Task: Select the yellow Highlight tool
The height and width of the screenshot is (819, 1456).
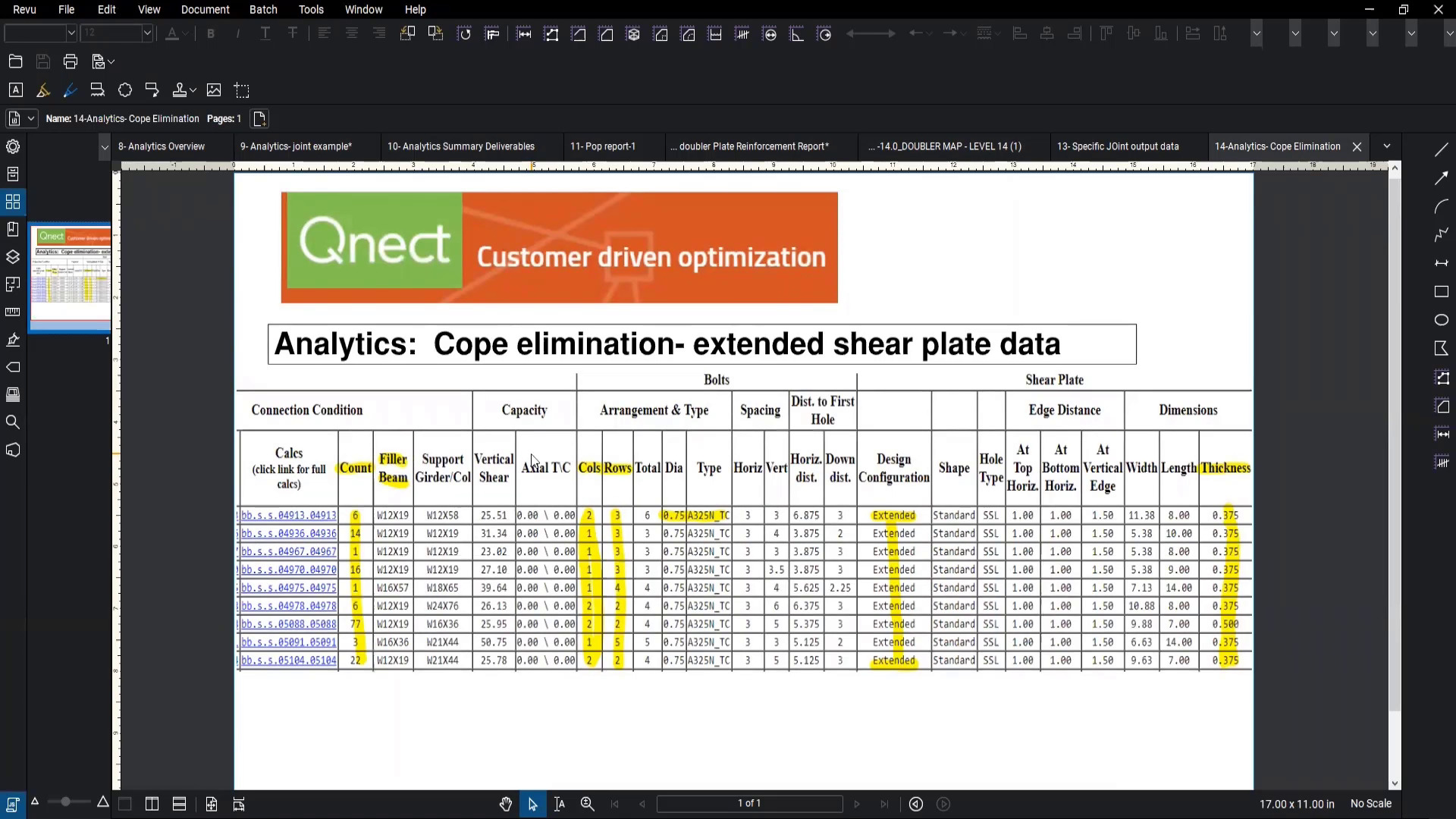Action: coord(43,90)
